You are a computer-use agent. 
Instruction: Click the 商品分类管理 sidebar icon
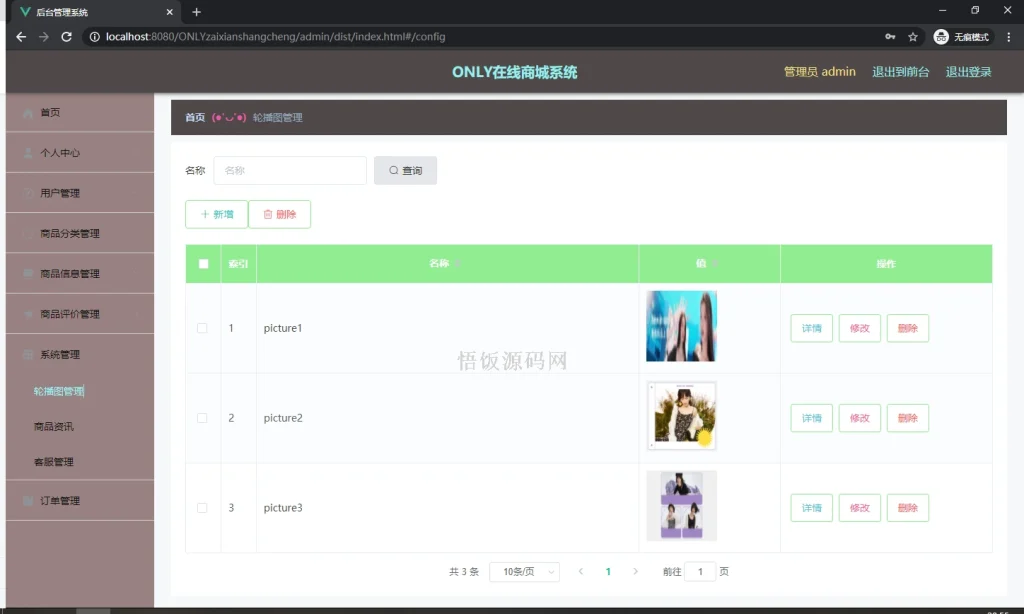(x=28, y=232)
